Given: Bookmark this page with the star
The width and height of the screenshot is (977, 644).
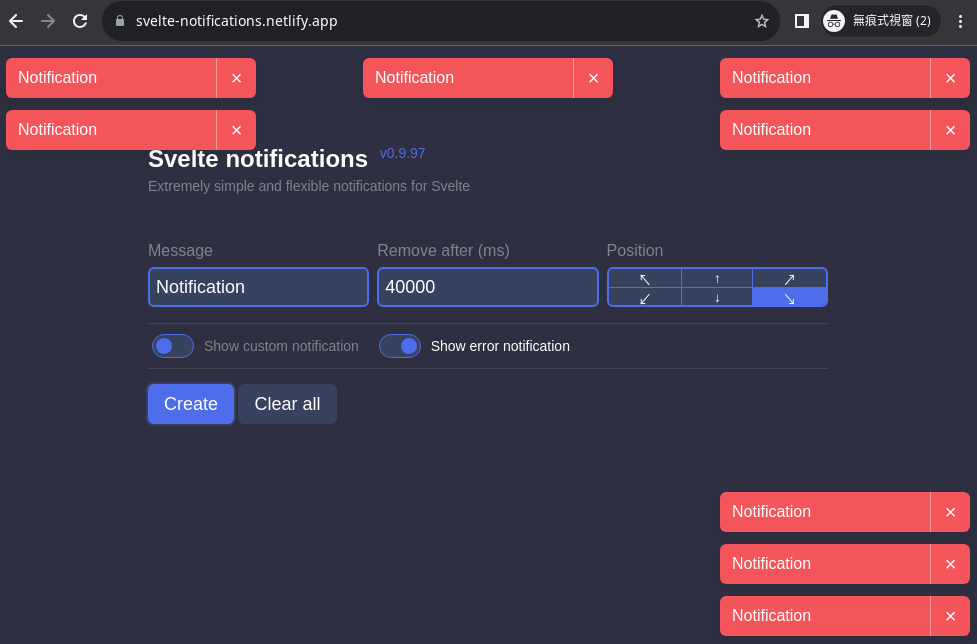Looking at the screenshot, I should point(761,21).
